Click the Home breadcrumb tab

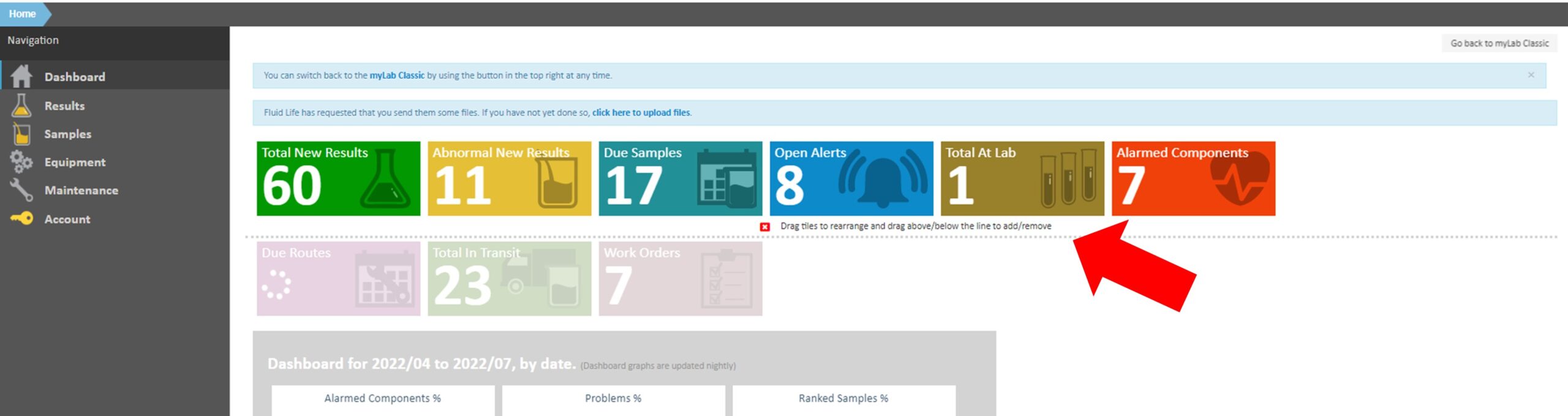[23, 13]
